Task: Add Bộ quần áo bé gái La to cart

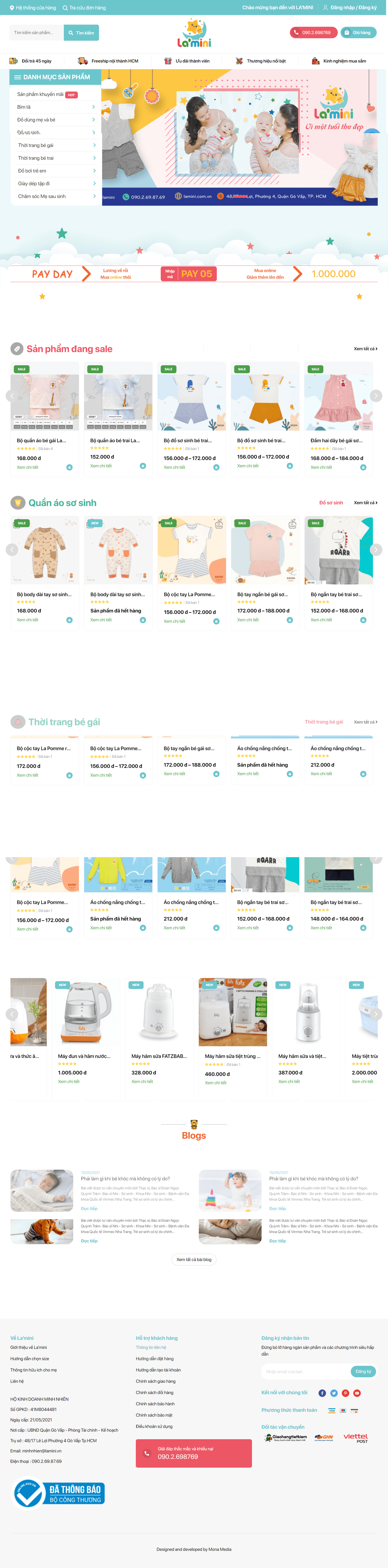Action: point(69,468)
